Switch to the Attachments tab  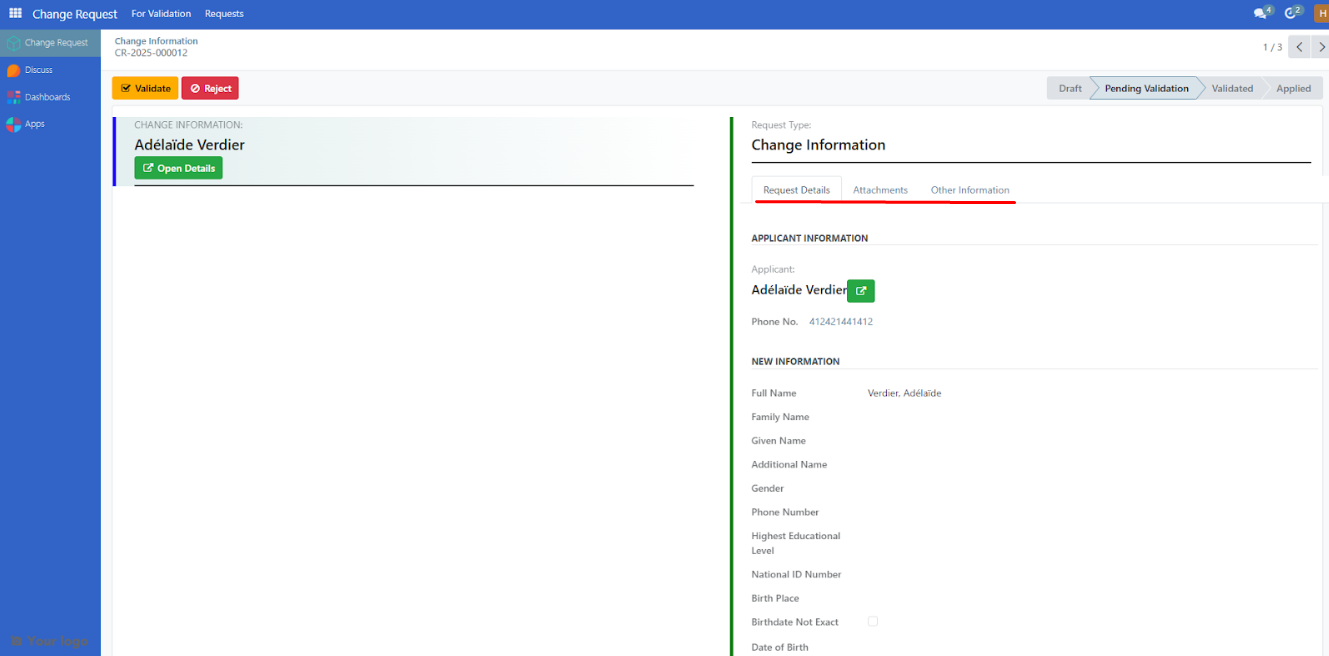[x=880, y=189]
